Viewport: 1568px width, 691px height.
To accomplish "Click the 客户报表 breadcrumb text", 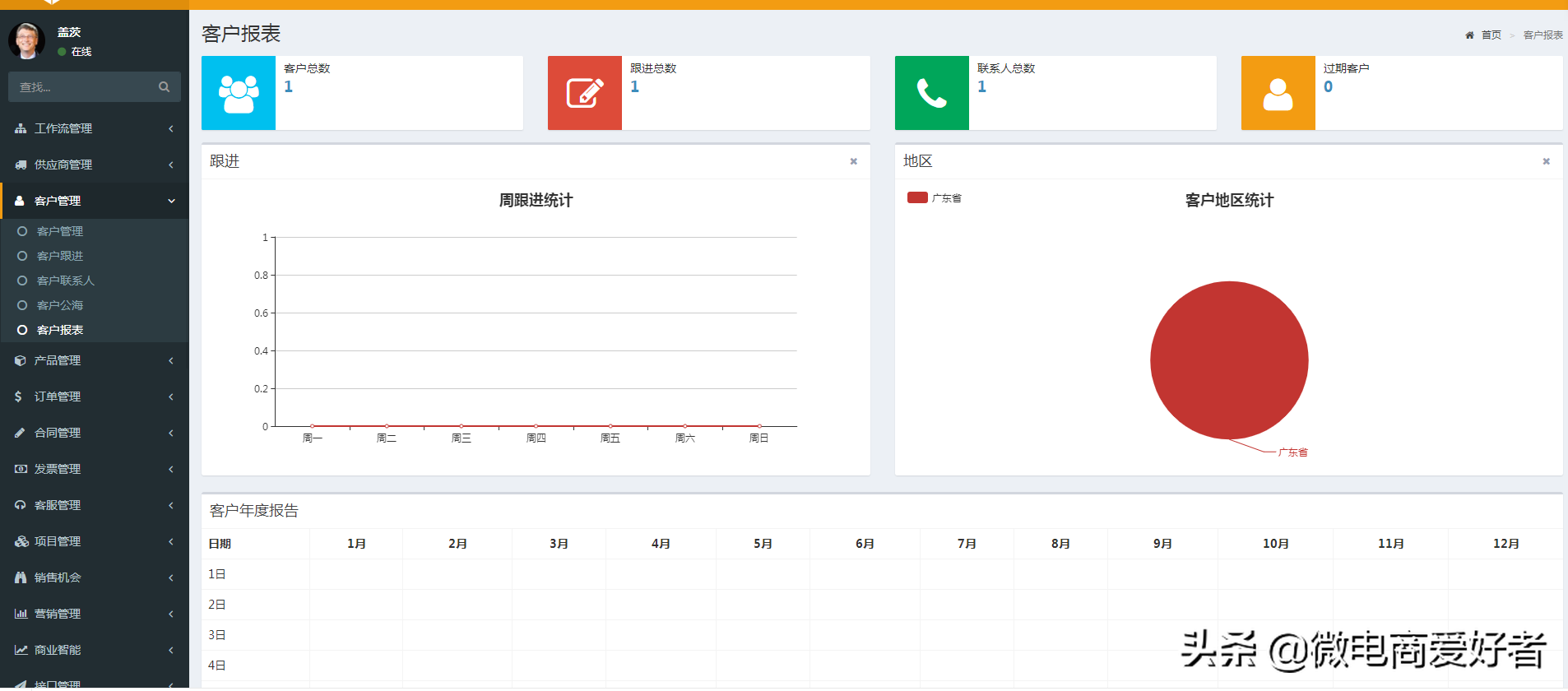I will point(1543,35).
